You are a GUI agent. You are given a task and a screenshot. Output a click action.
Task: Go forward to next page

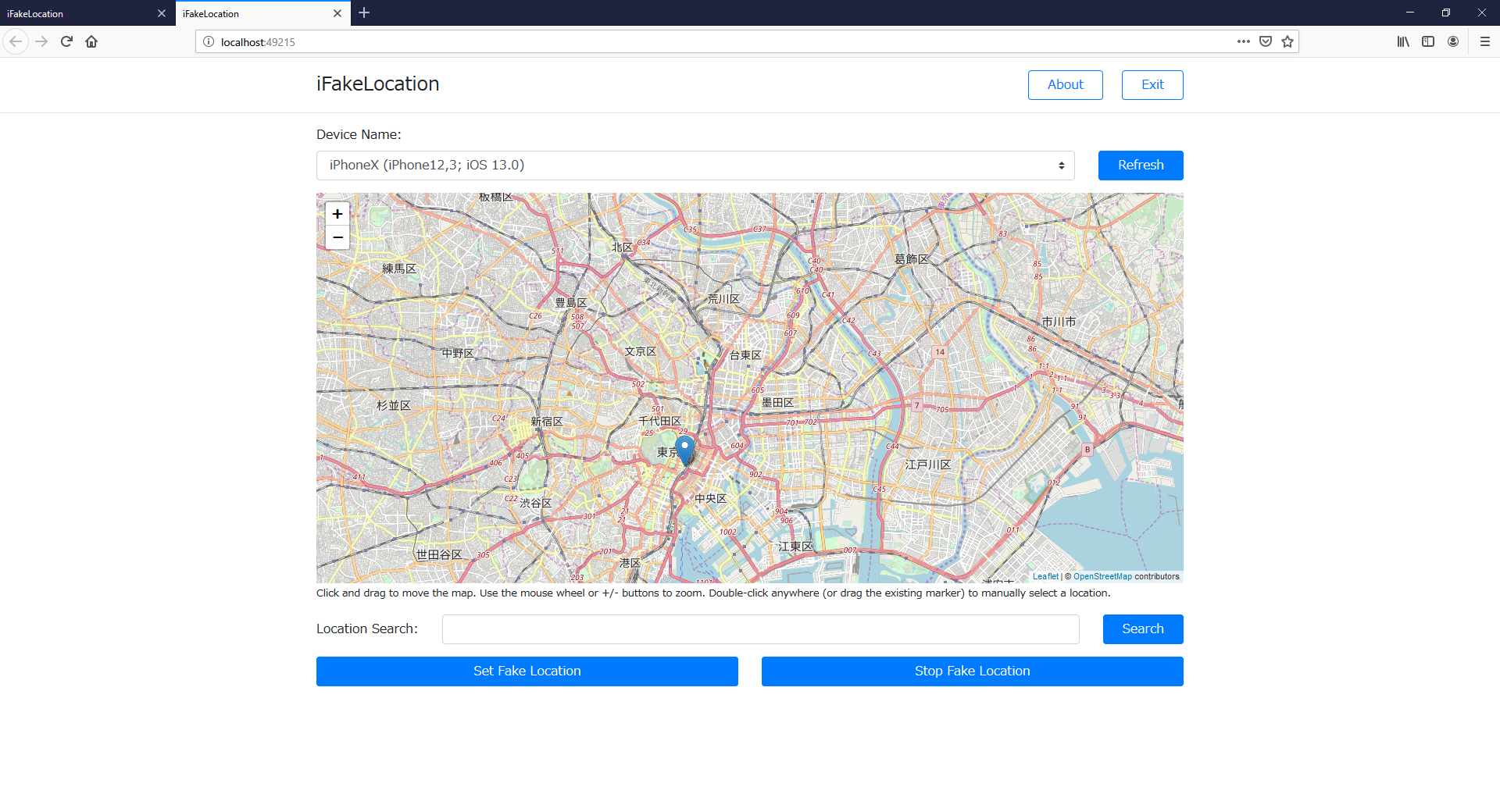point(41,41)
